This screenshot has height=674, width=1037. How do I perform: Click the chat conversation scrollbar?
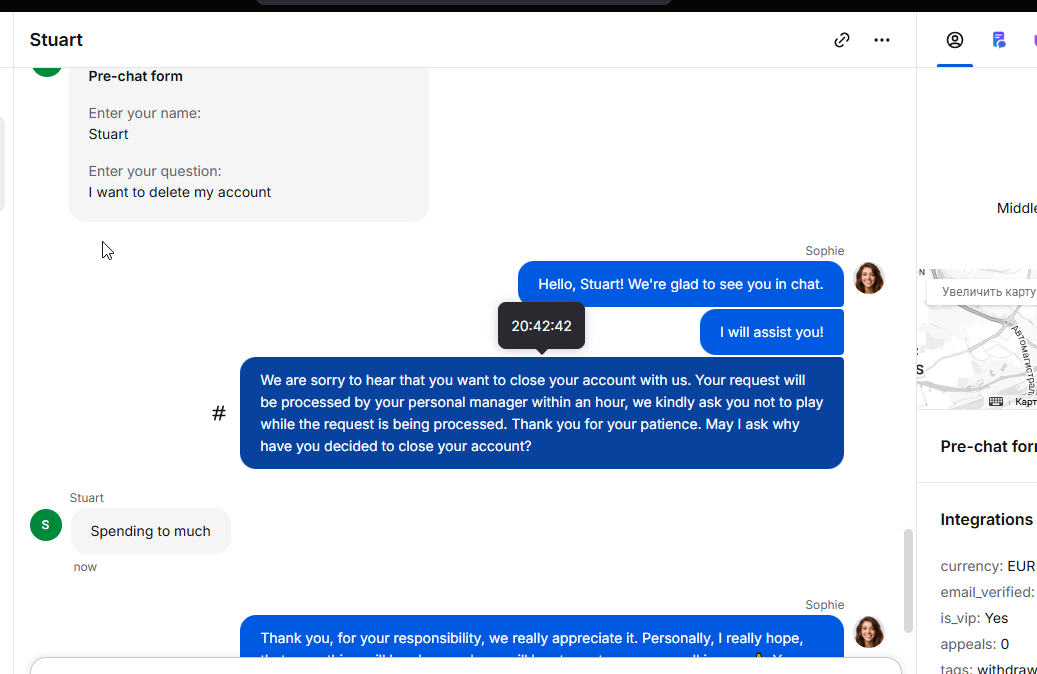click(908, 580)
